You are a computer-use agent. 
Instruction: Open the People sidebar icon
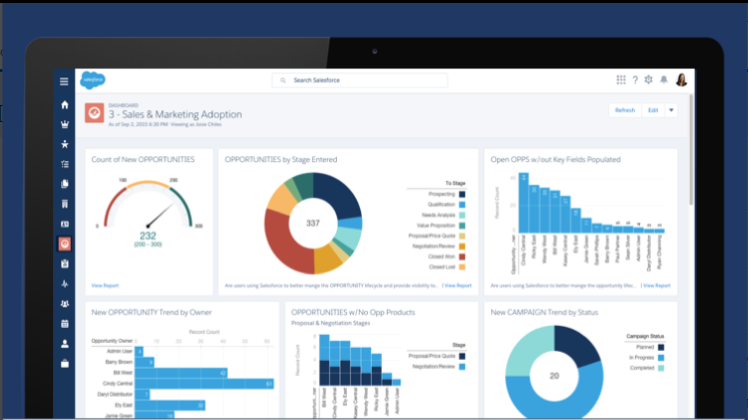pos(64,344)
